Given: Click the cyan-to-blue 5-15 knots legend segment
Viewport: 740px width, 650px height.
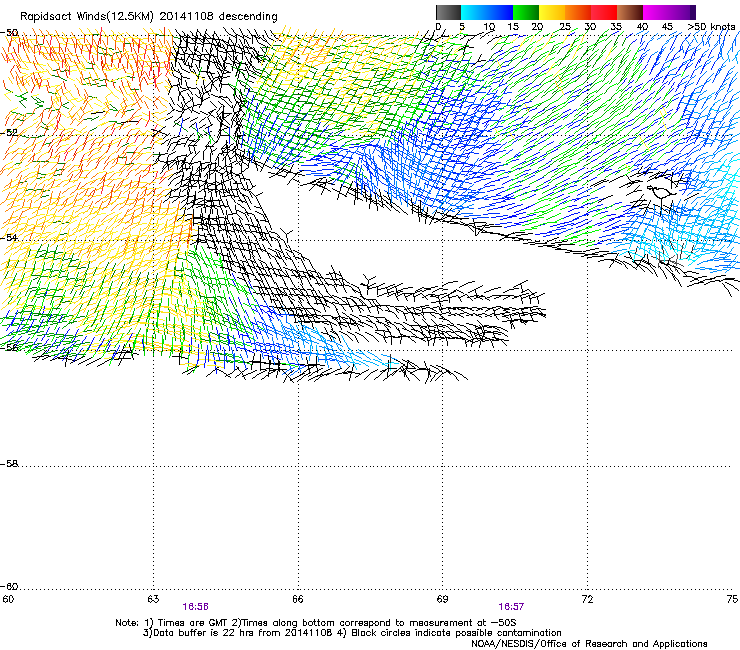Looking at the screenshot, I should click(x=486, y=12).
